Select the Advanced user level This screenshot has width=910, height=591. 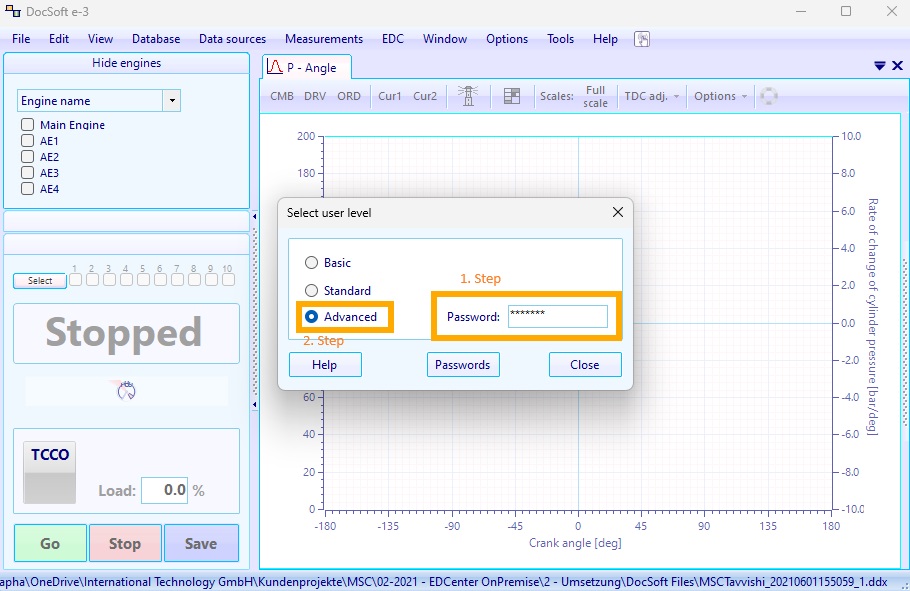310,316
